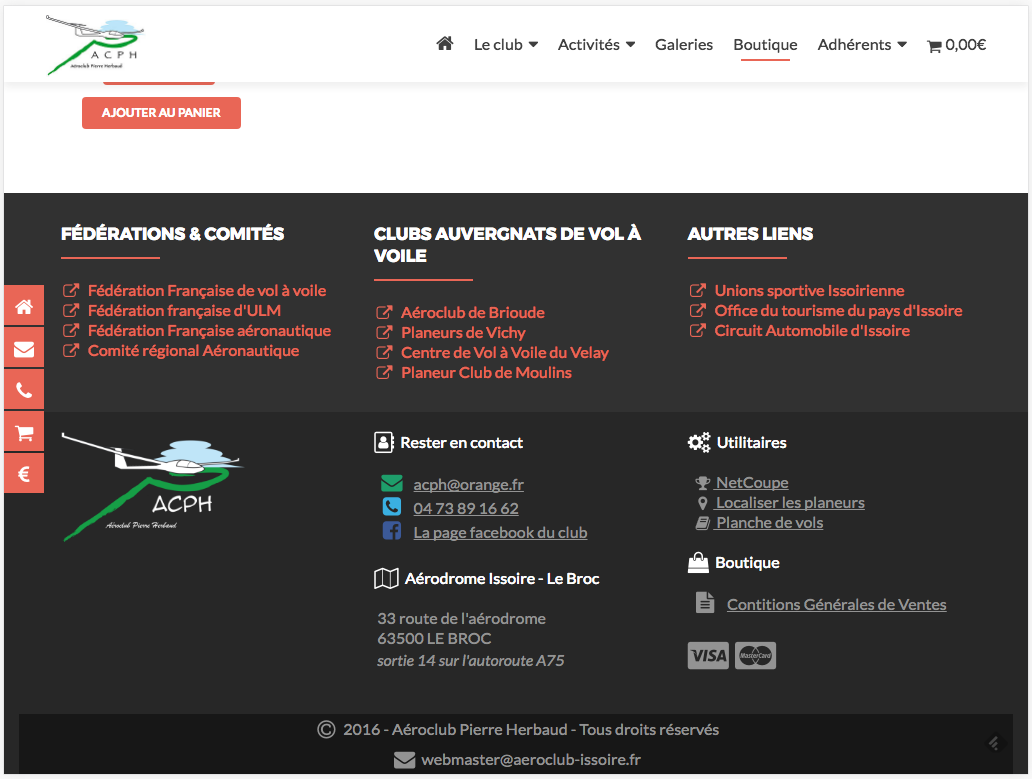Click the envelope icon in left sidebar

(x=24, y=349)
